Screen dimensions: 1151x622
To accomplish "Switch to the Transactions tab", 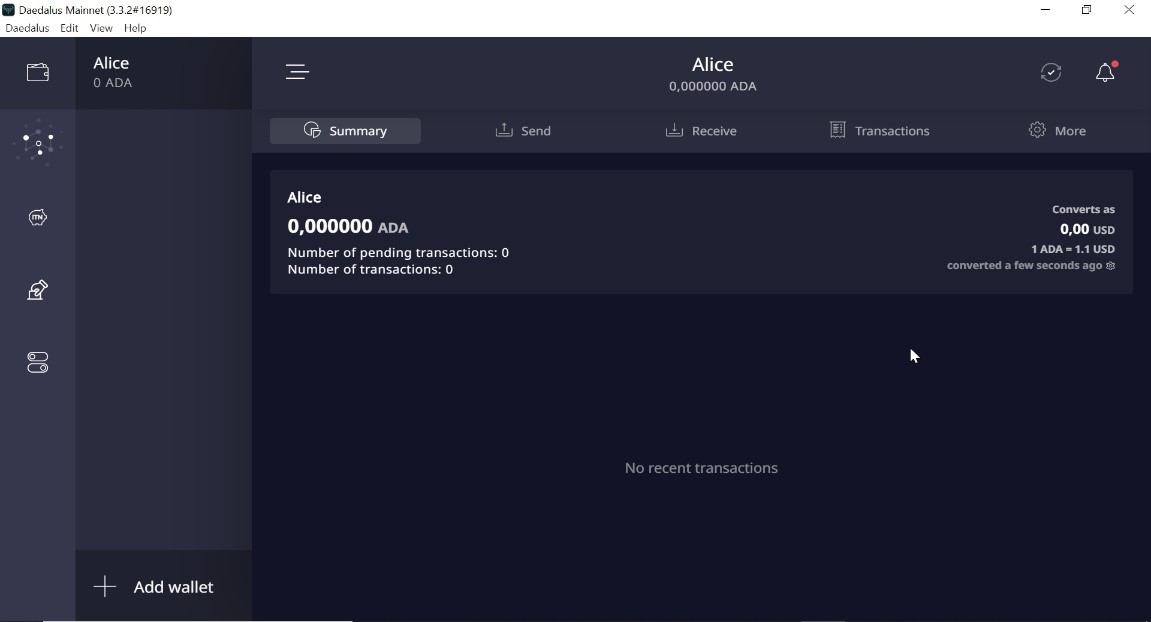I will pos(879,131).
